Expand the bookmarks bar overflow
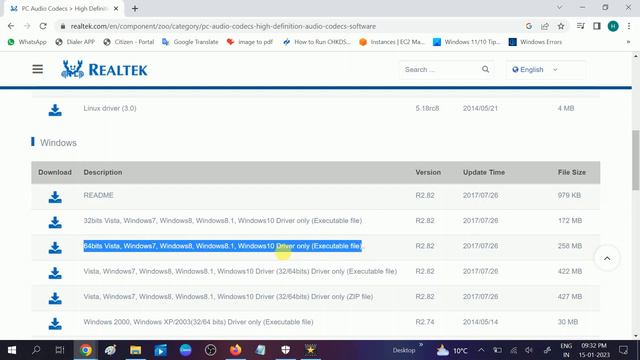 [x=628, y=42]
